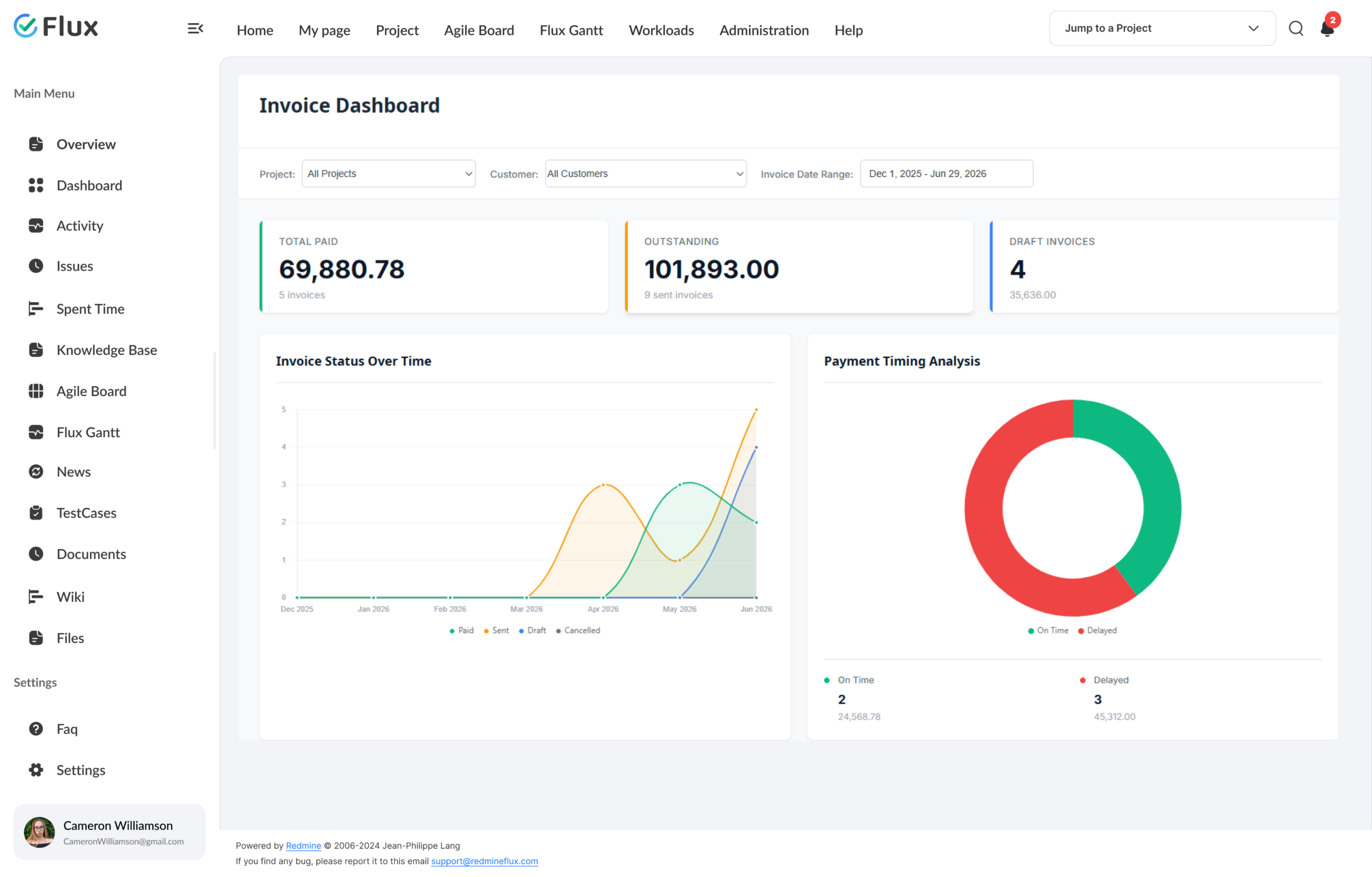Screen dimensions: 1372x877
Task: Click the Invoice Dashboard heading
Action: click(349, 106)
